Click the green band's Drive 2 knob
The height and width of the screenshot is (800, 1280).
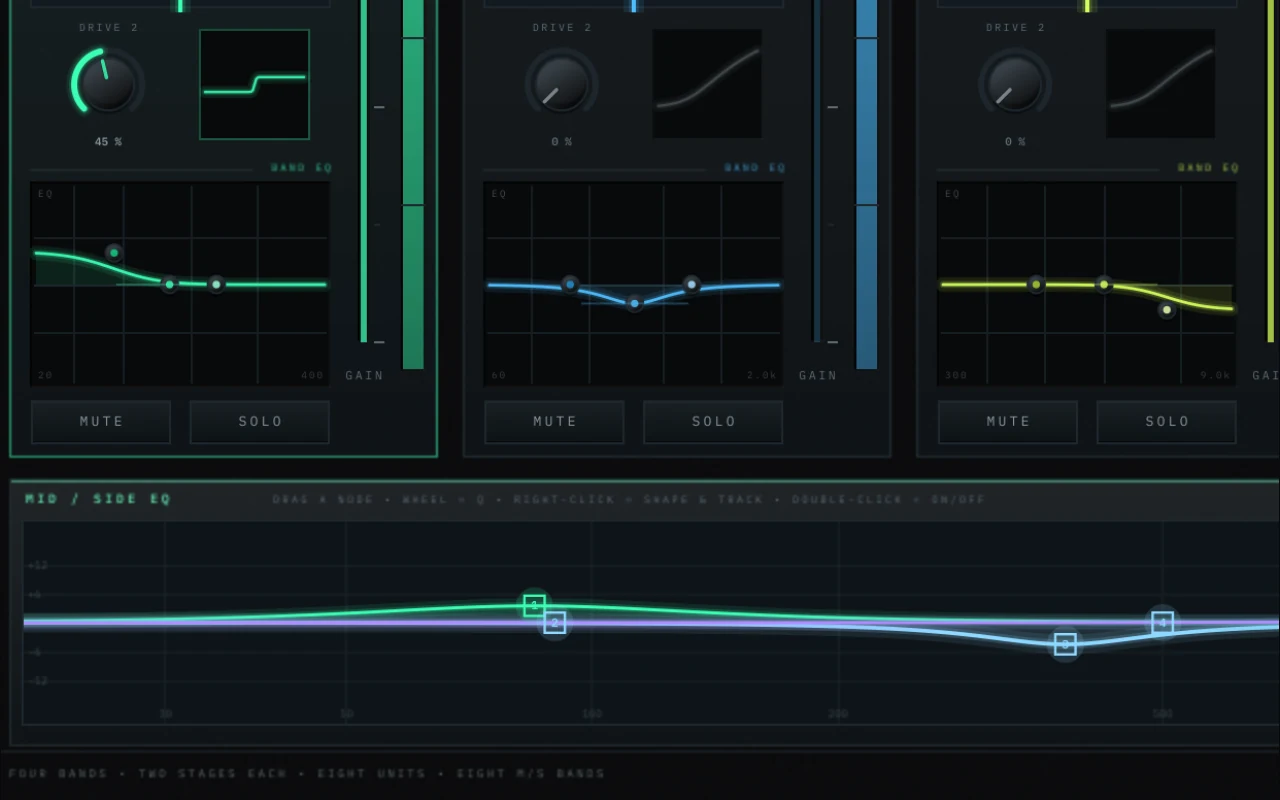click(x=107, y=83)
